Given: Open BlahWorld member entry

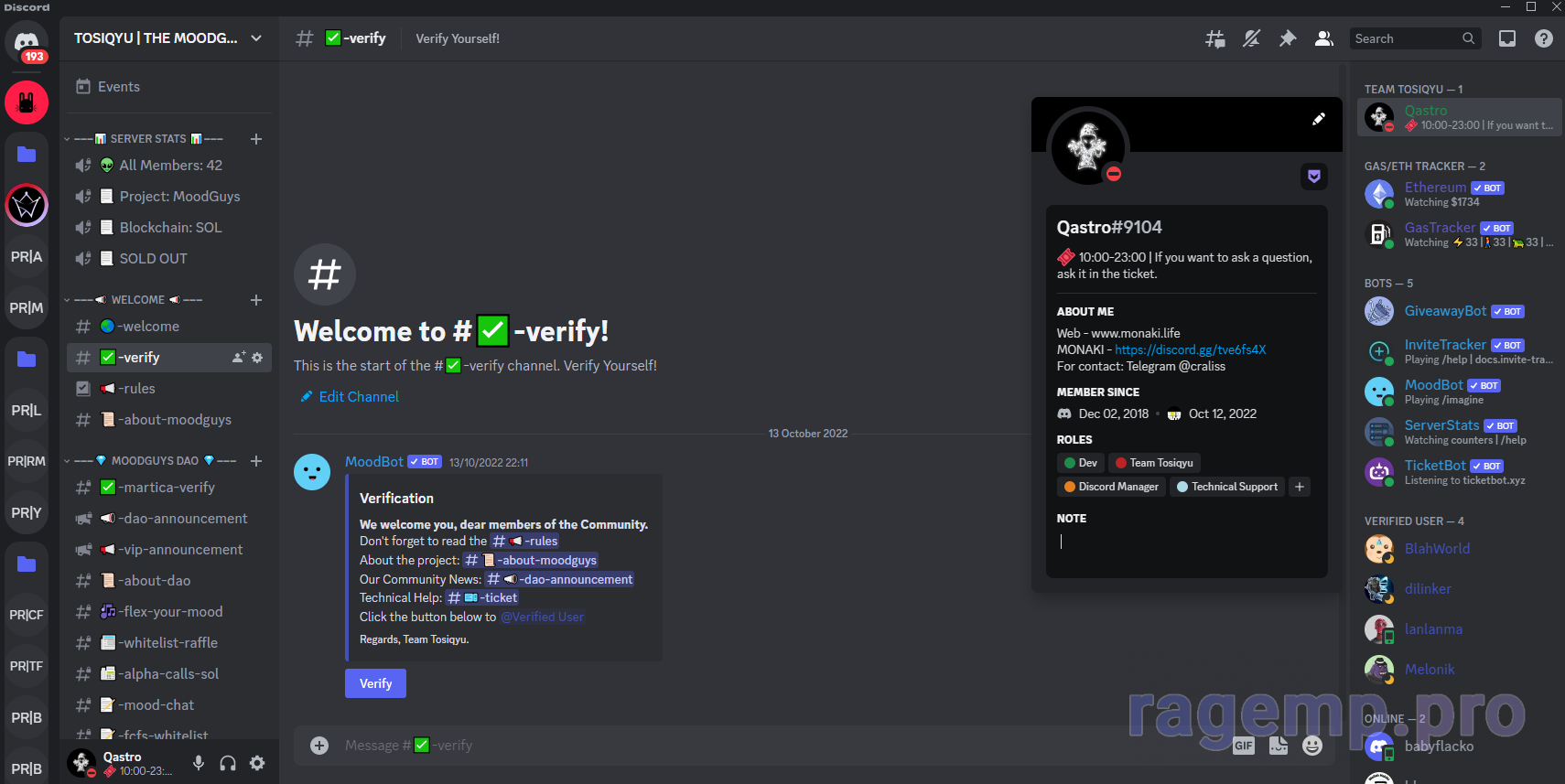Looking at the screenshot, I should pyautogui.click(x=1460, y=549).
